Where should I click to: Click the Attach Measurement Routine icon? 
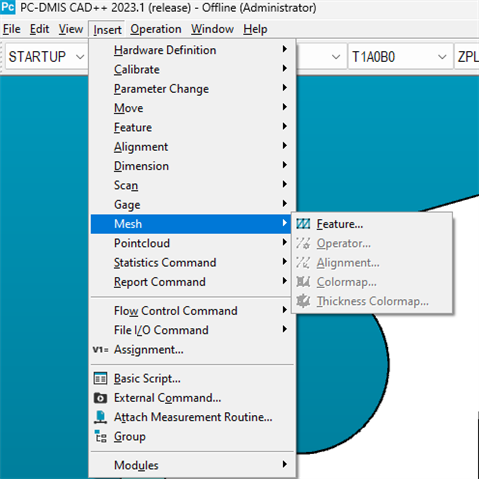click(x=100, y=417)
